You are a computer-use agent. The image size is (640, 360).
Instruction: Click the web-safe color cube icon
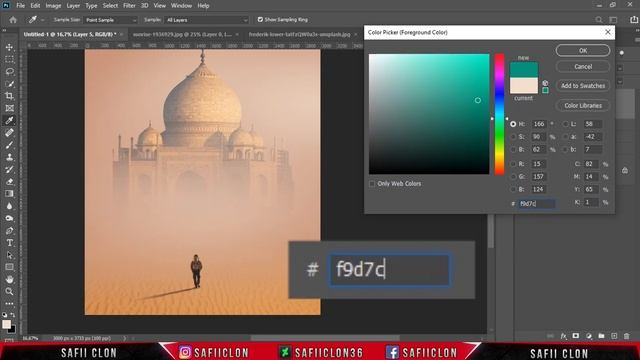(545, 83)
